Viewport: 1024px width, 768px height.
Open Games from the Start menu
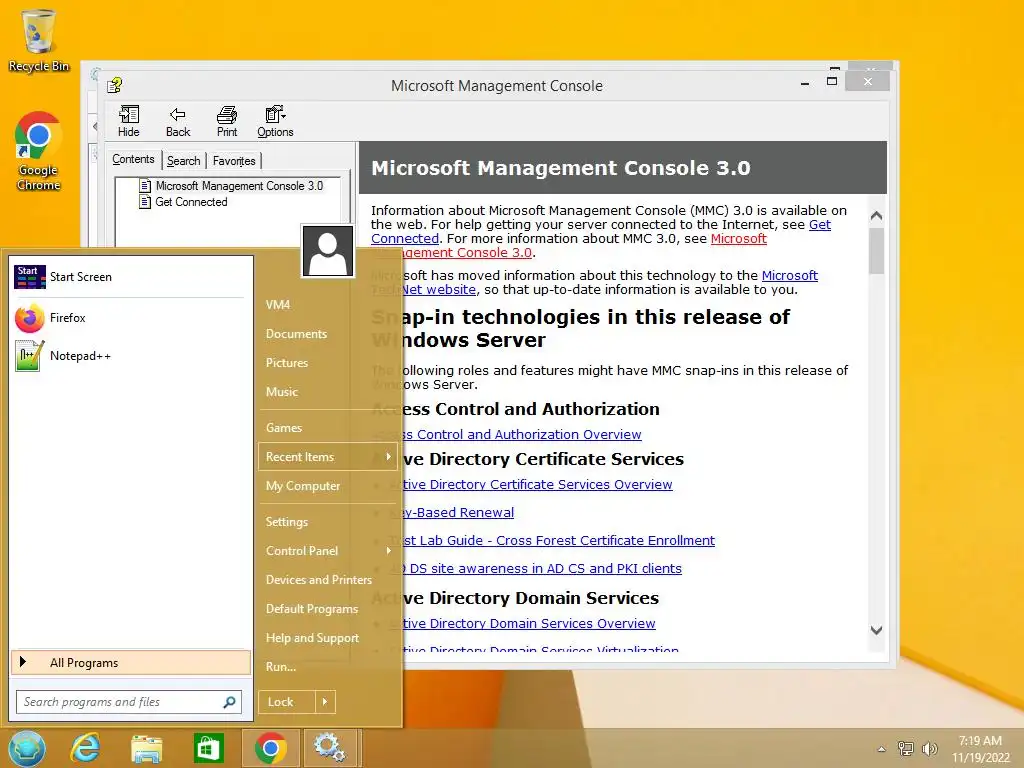tap(283, 428)
